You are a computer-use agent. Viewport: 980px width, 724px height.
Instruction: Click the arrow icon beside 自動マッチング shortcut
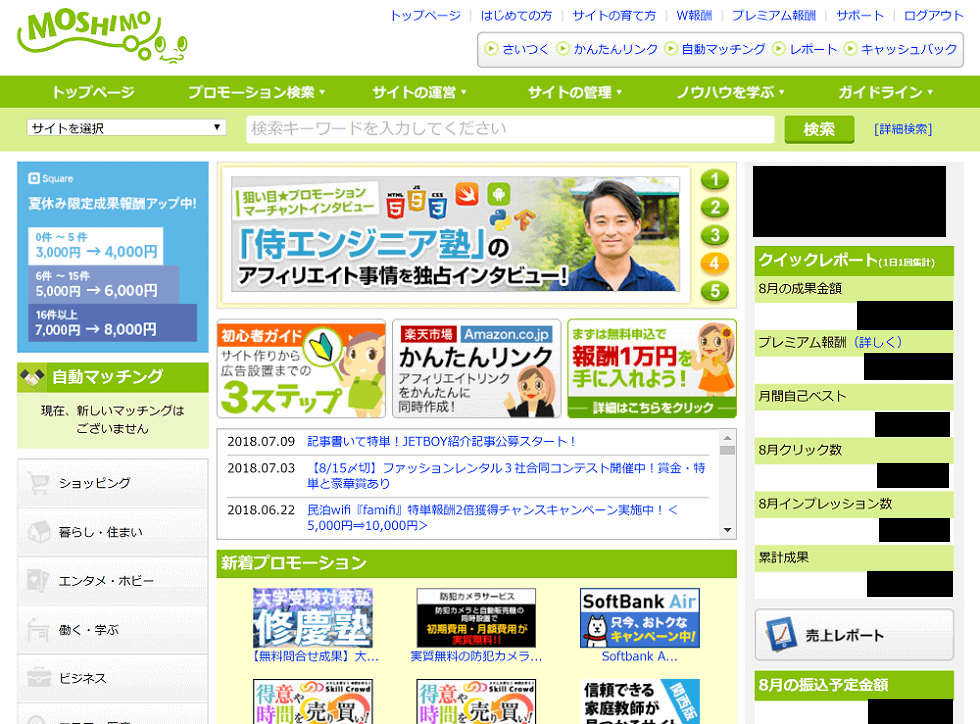(x=671, y=48)
